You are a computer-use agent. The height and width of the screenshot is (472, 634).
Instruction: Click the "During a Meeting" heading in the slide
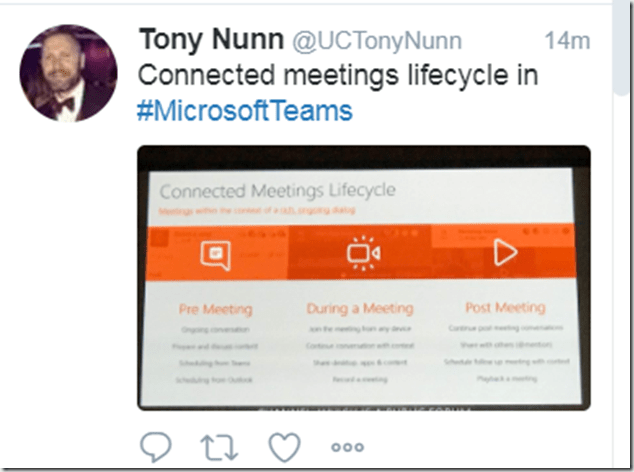[359, 309]
